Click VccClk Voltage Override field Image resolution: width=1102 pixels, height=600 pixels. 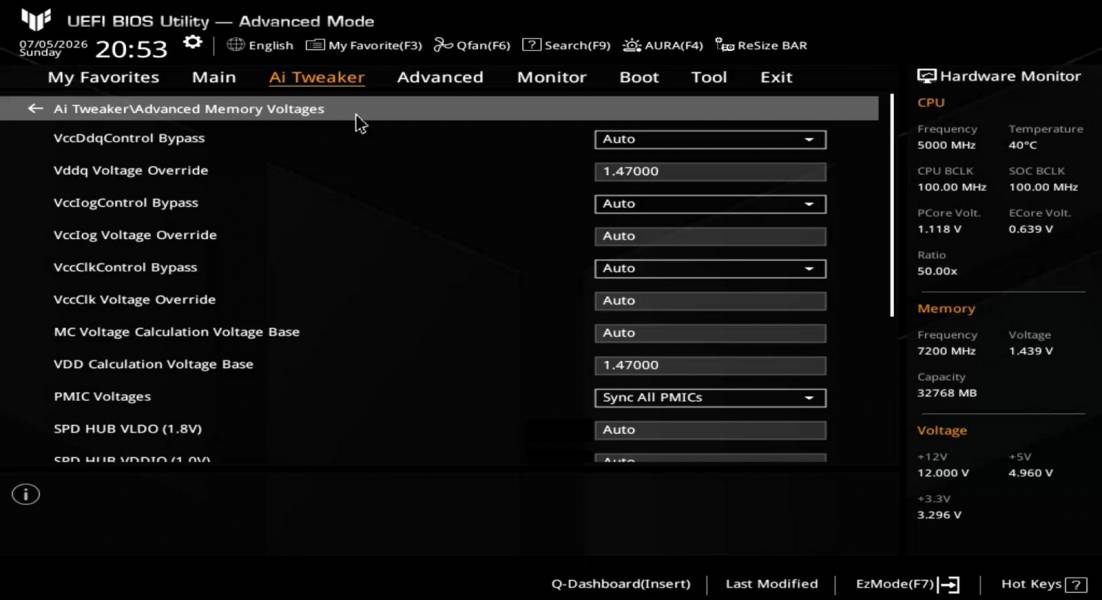point(710,301)
